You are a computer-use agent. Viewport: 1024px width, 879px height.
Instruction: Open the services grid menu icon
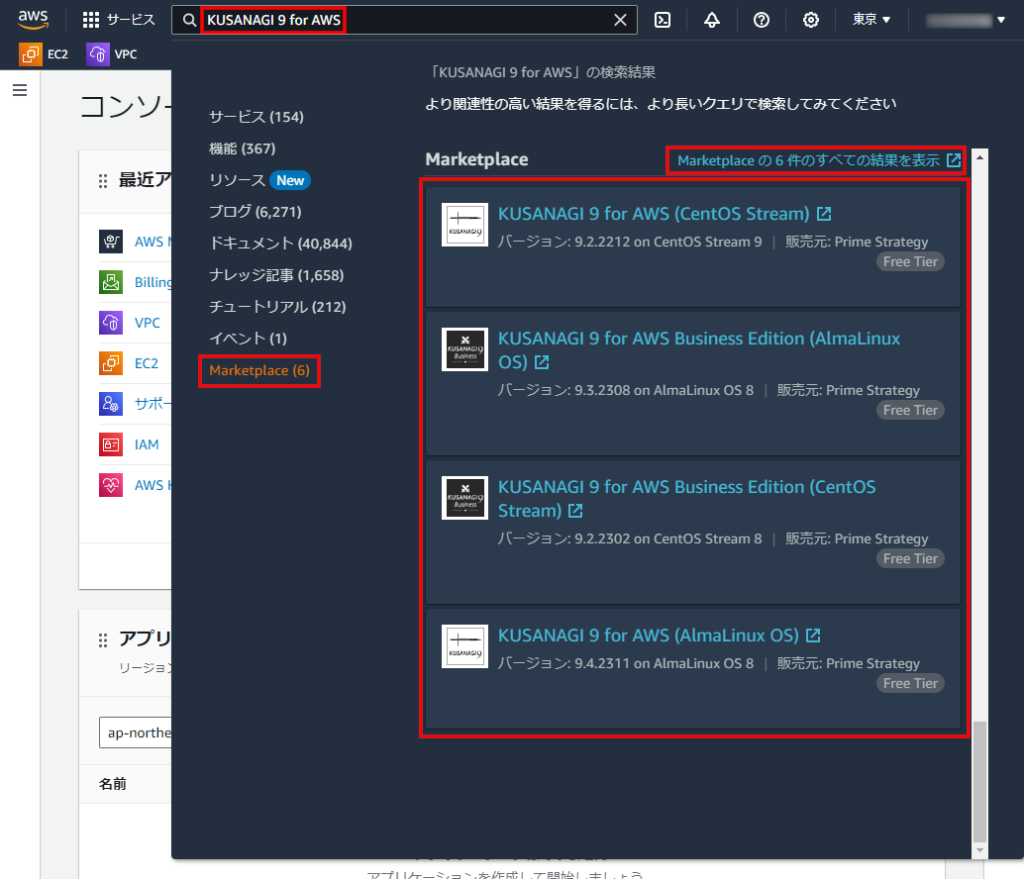pos(91,20)
